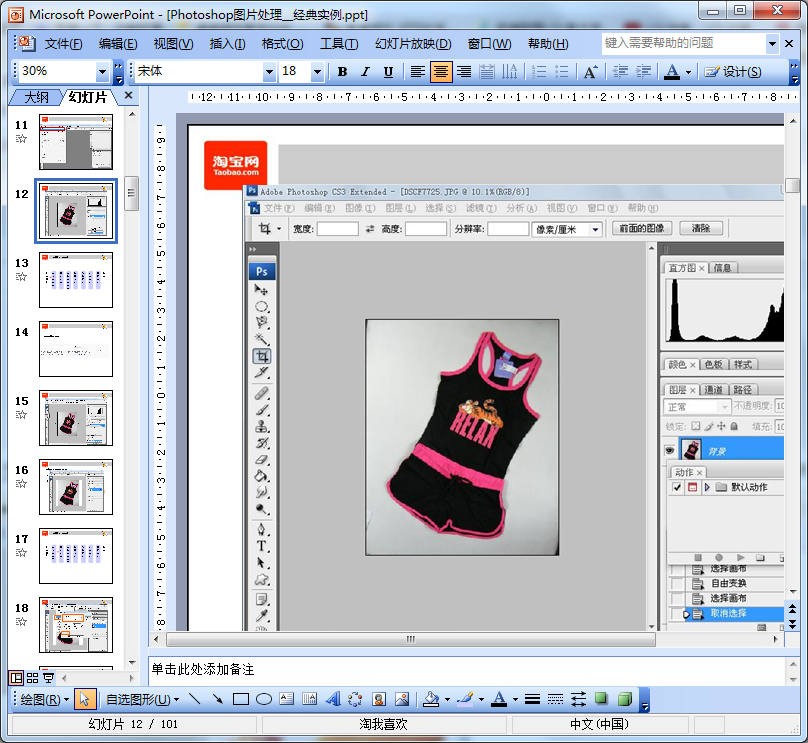Open the arrow style options
Screen dimensions: 808x743
tap(578, 699)
